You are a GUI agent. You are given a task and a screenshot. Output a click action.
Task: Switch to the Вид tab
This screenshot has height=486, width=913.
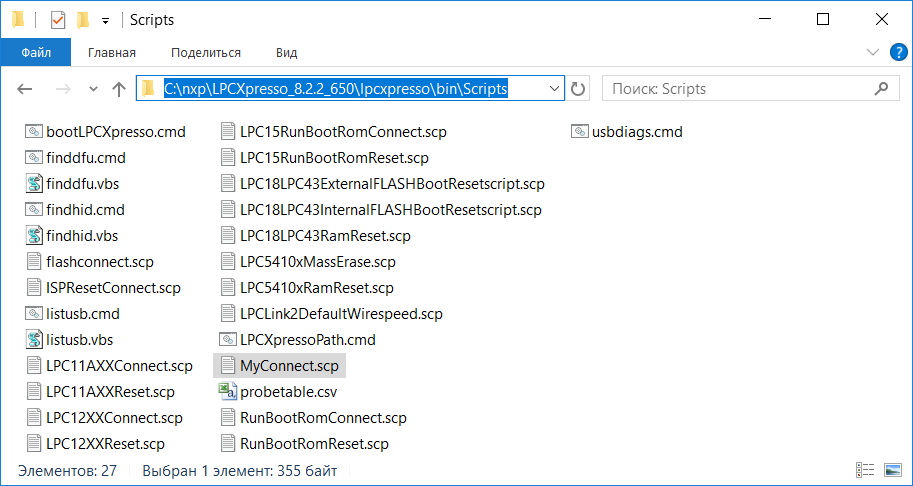coord(287,52)
